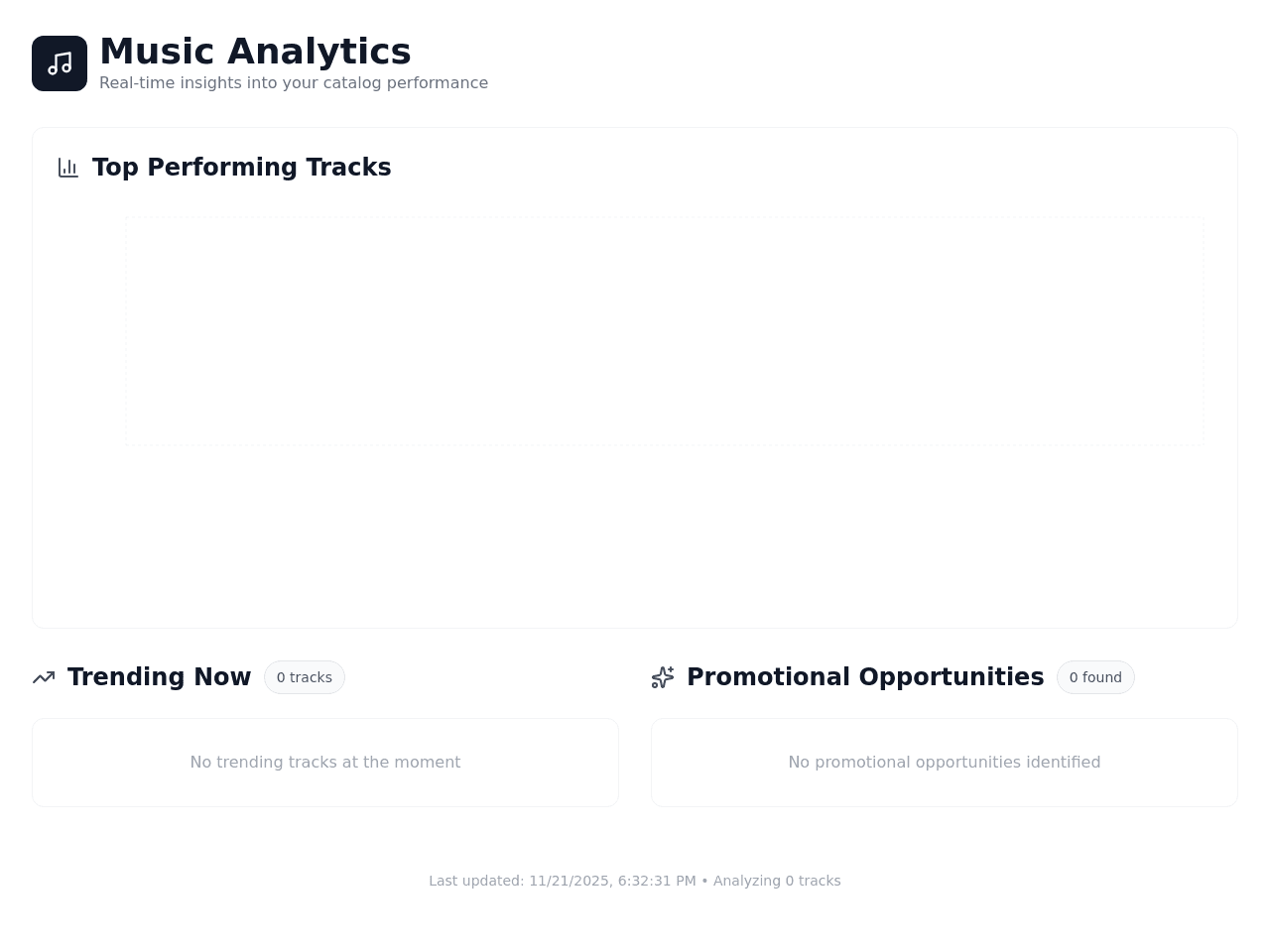Click the Top Performing Tracks heading
This screenshot has height=952, width=1270.
point(242,168)
